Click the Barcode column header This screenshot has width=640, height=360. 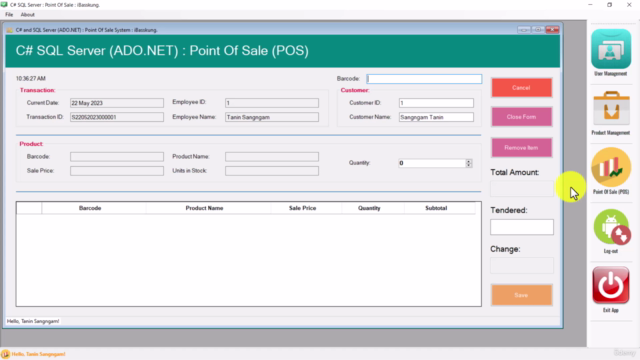(x=94, y=208)
